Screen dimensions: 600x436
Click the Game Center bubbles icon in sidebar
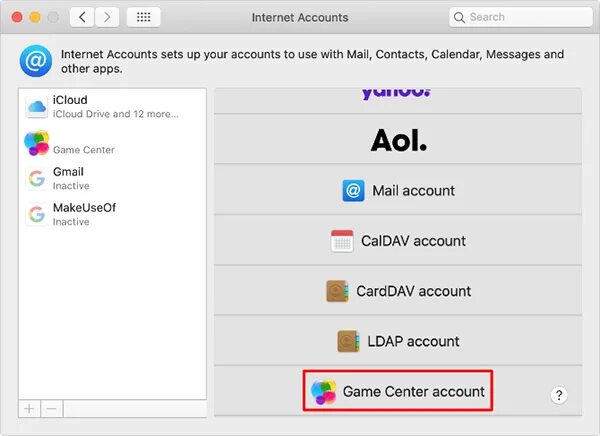37,143
